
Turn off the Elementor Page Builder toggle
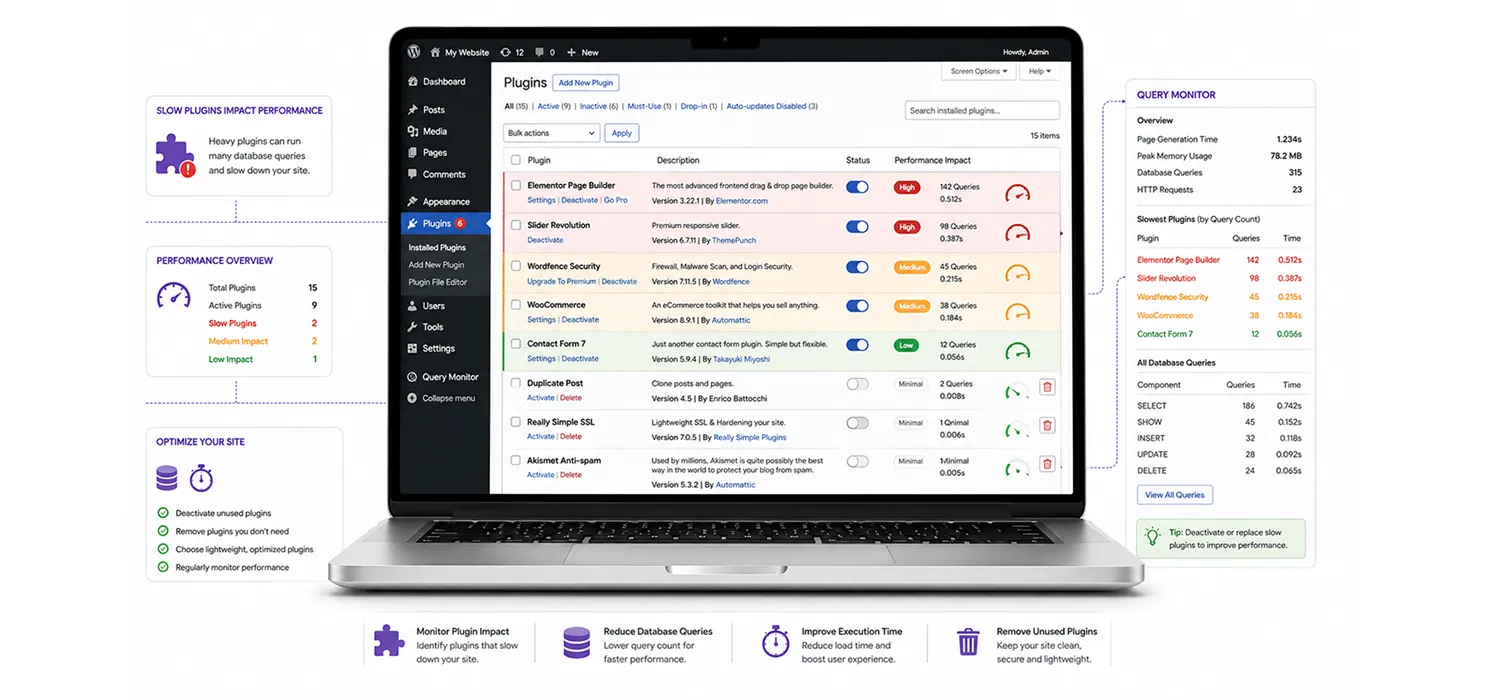857,187
